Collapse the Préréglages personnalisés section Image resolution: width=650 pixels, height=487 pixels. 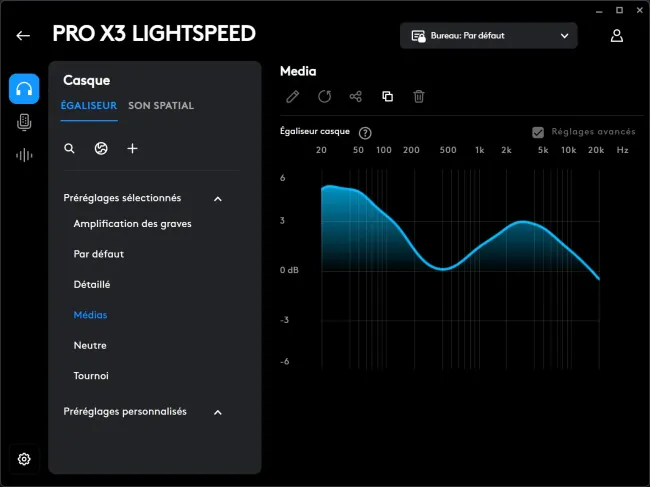pos(218,412)
